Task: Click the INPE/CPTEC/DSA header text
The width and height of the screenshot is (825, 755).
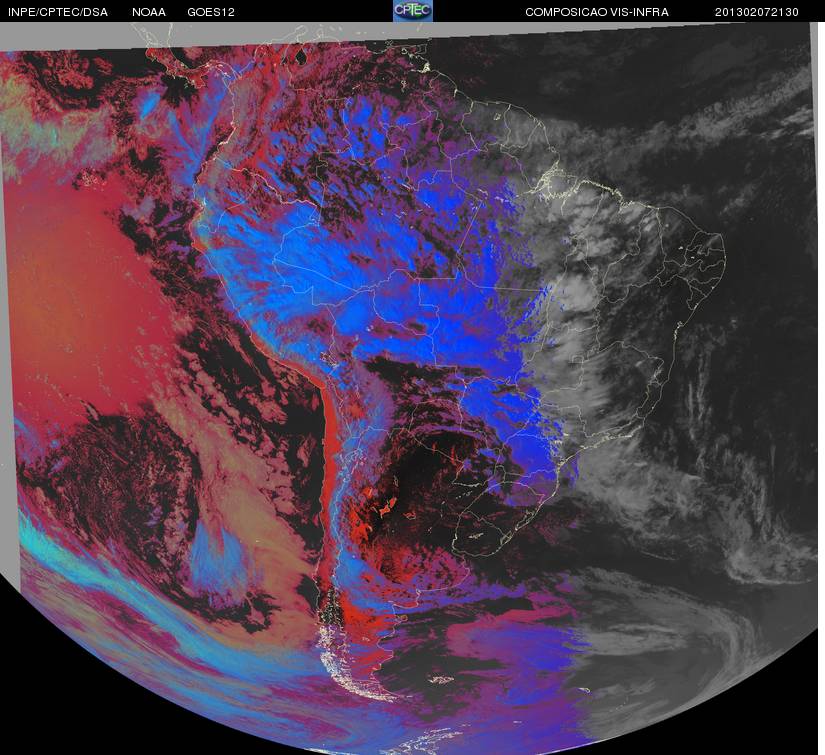Action: coord(58,12)
